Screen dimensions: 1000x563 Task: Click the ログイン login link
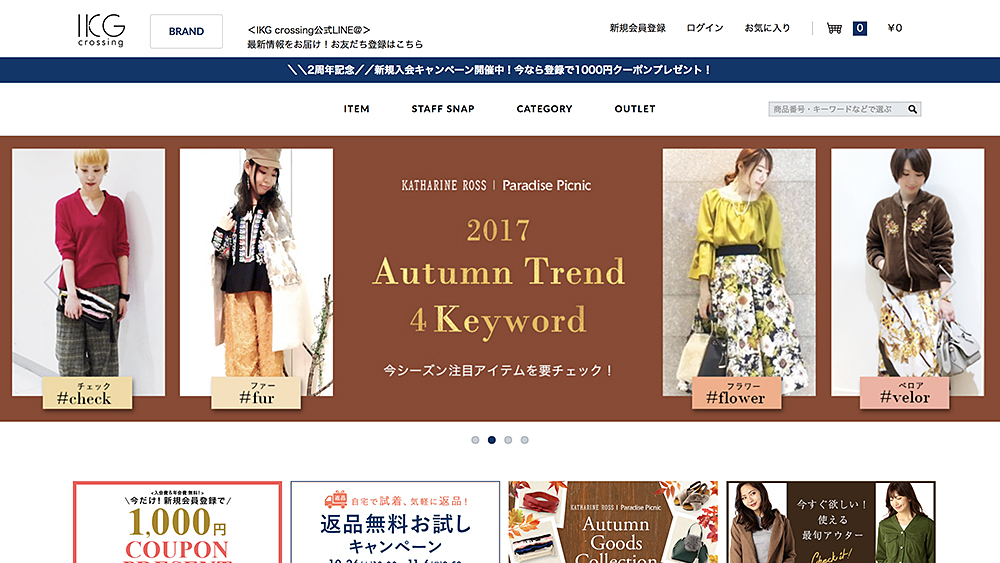click(705, 28)
